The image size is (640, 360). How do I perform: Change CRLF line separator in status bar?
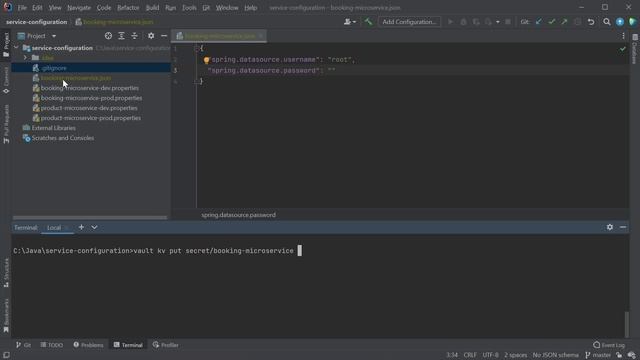470,355
